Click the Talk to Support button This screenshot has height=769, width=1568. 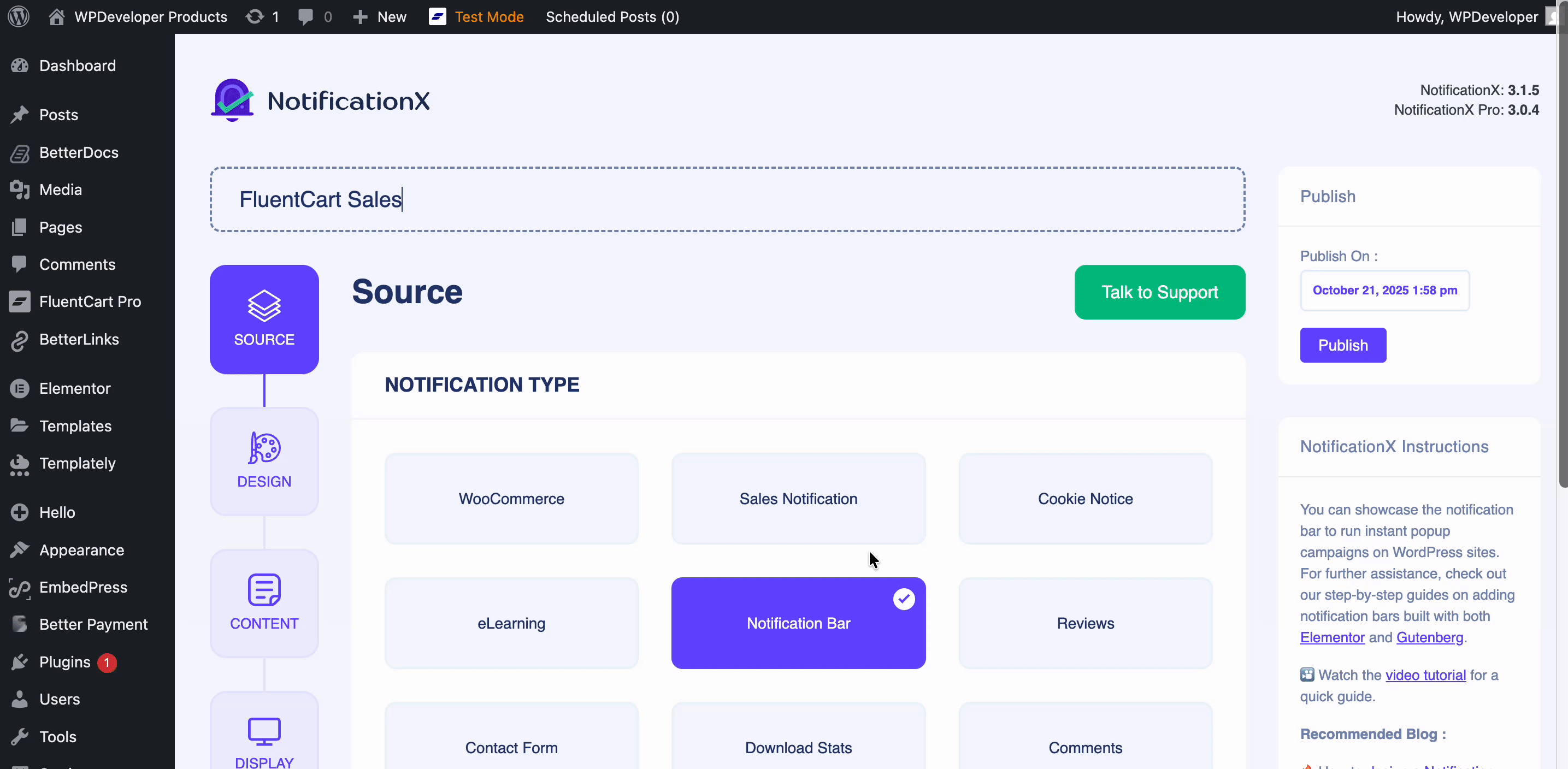(1159, 292)
